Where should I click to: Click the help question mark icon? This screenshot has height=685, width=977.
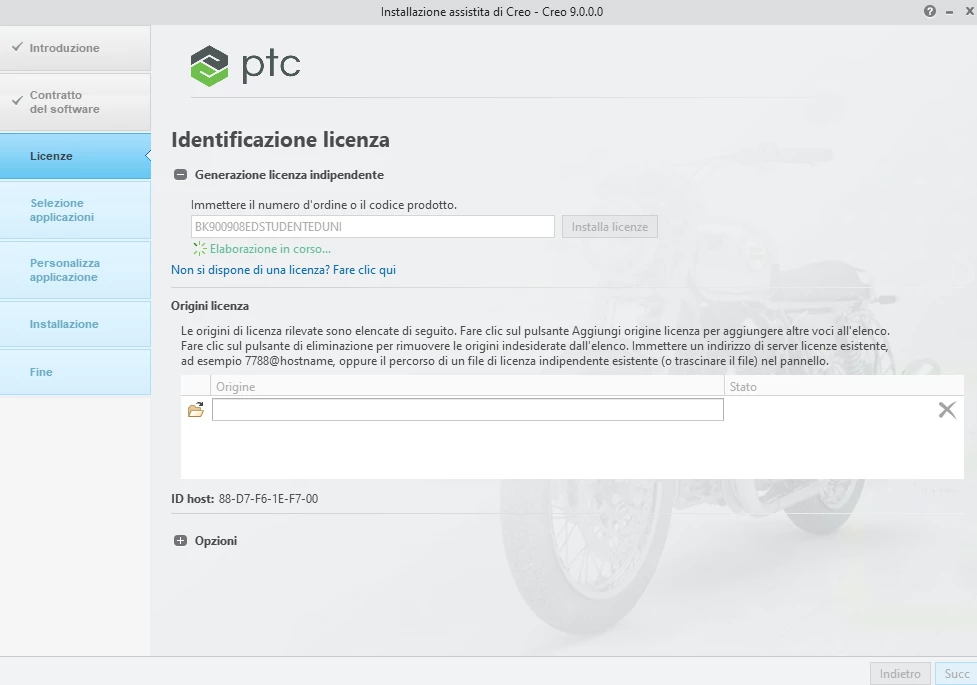point(930,11)
